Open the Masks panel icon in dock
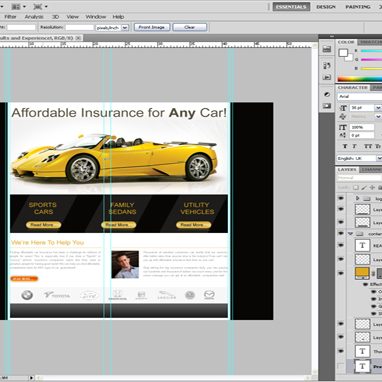Screen dimensions: 382x382 click(327, 106)
